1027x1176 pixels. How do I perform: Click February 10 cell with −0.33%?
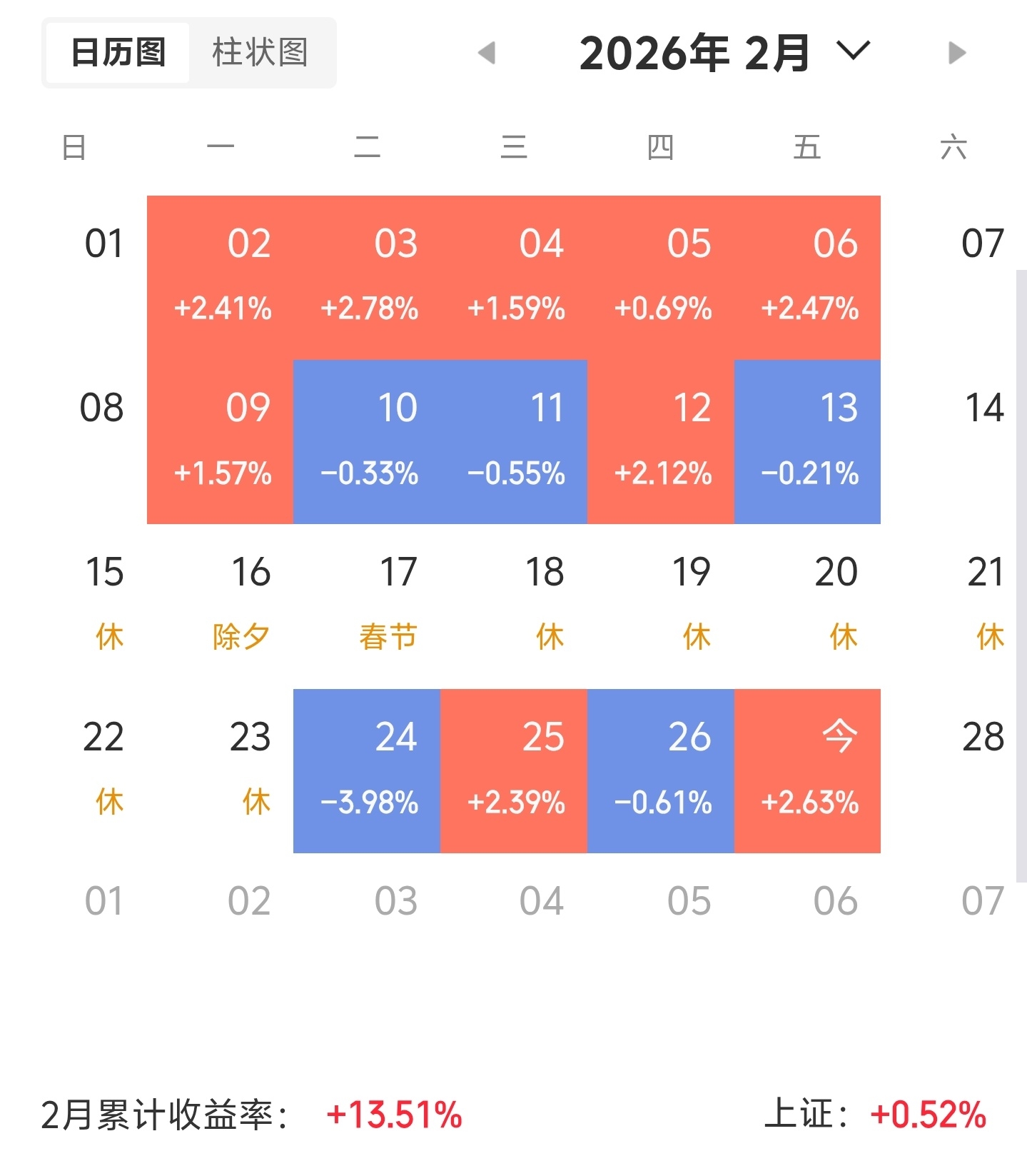(367, 441)
